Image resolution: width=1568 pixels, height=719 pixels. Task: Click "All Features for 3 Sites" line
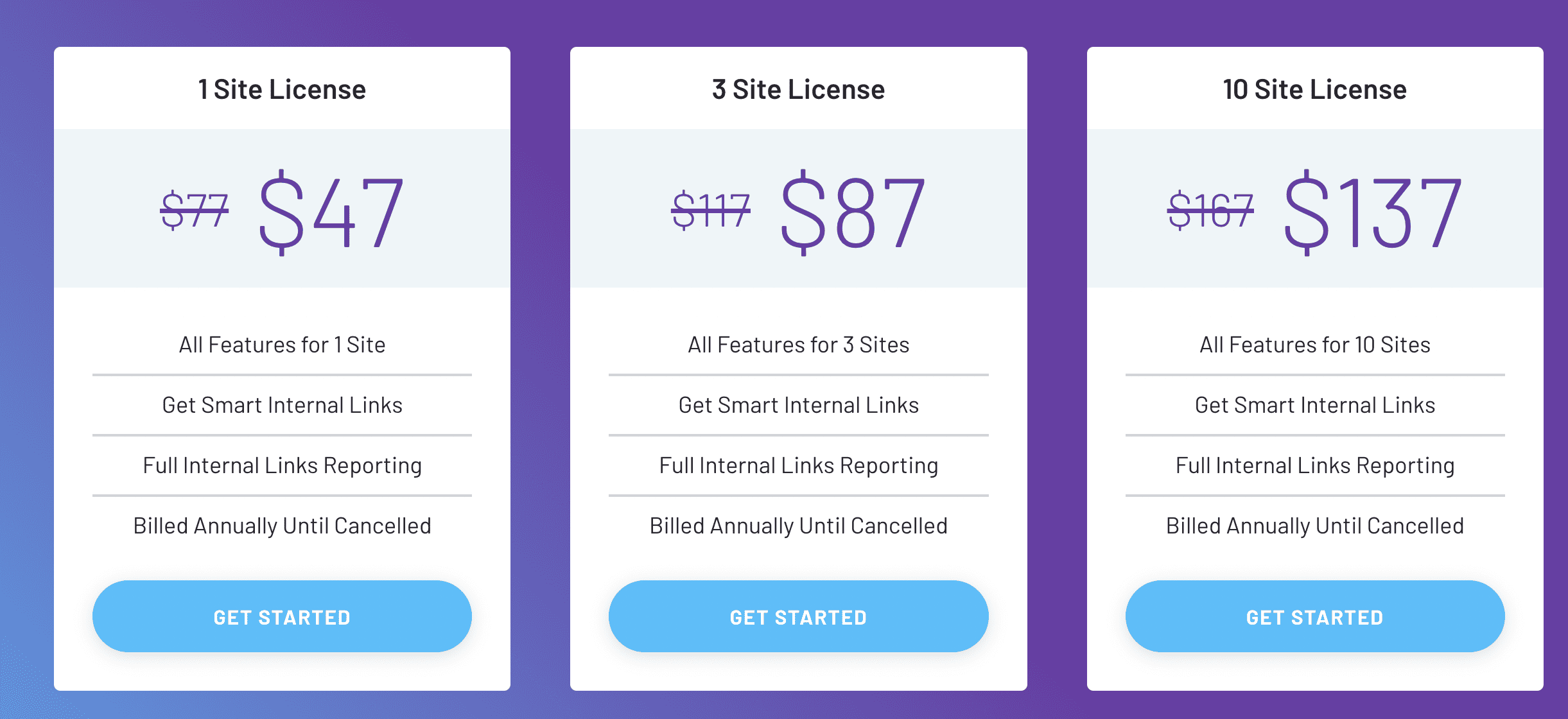pyautogui.click(x=798, y=345)
